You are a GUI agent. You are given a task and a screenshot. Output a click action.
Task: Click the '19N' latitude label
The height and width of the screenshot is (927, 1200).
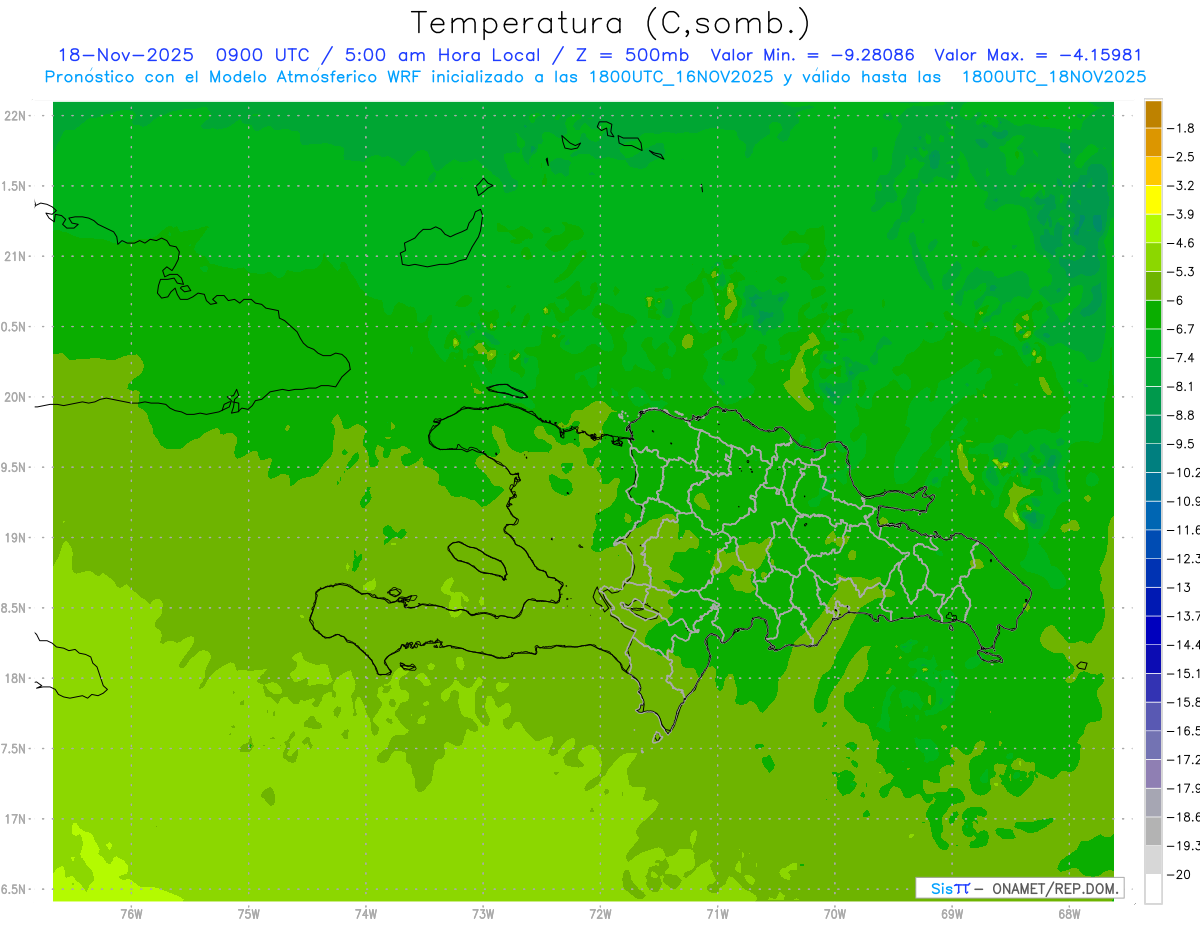[x=16, y=538]
